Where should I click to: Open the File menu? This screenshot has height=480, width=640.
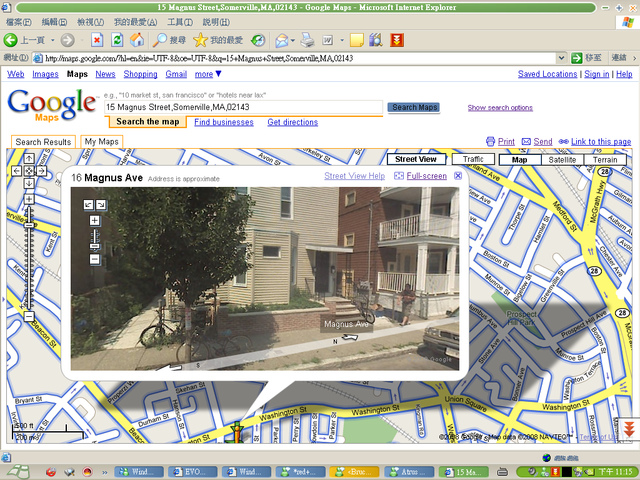19,22
